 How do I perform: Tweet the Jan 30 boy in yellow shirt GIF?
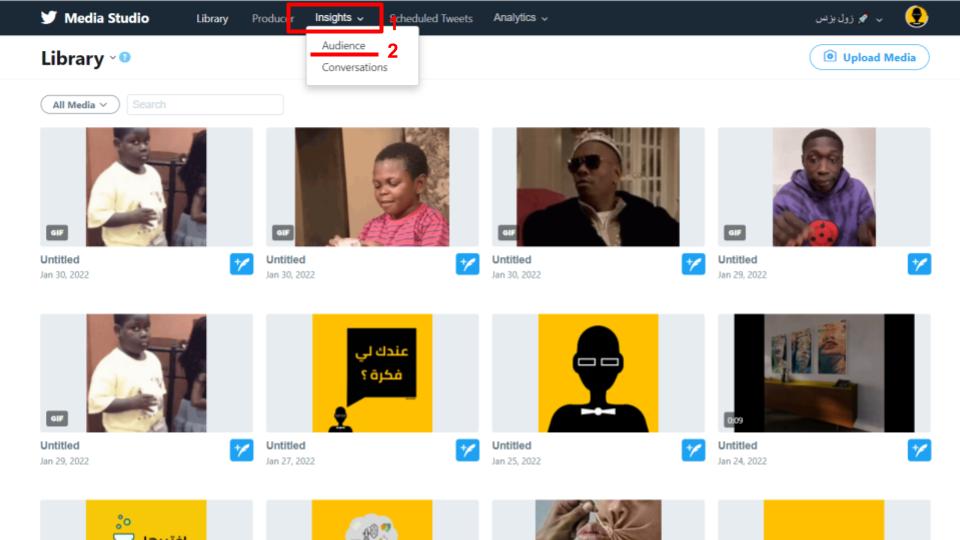(241, 264)
